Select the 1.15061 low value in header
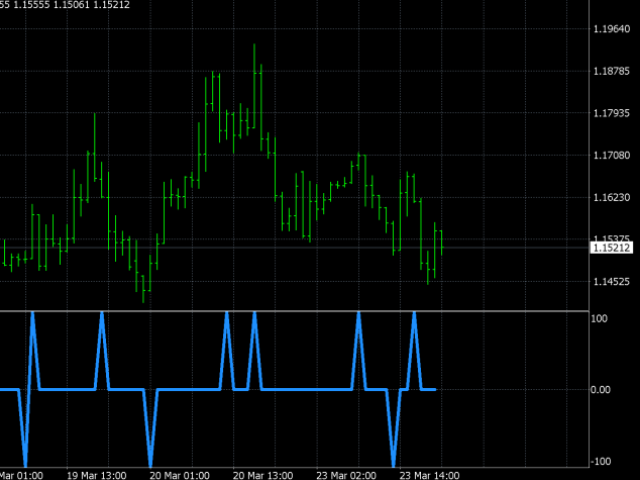This screenshot has height=480, width=640. [x=71, y=5]
